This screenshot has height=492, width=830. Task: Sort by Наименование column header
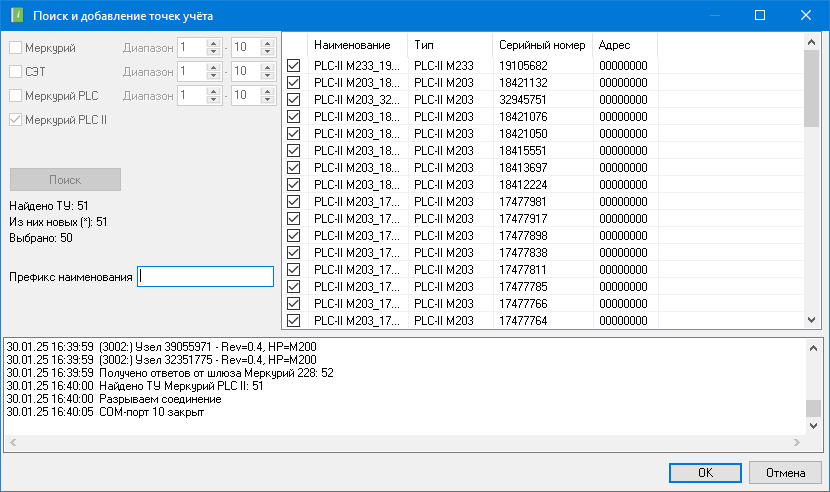click(x=357, y=45)
